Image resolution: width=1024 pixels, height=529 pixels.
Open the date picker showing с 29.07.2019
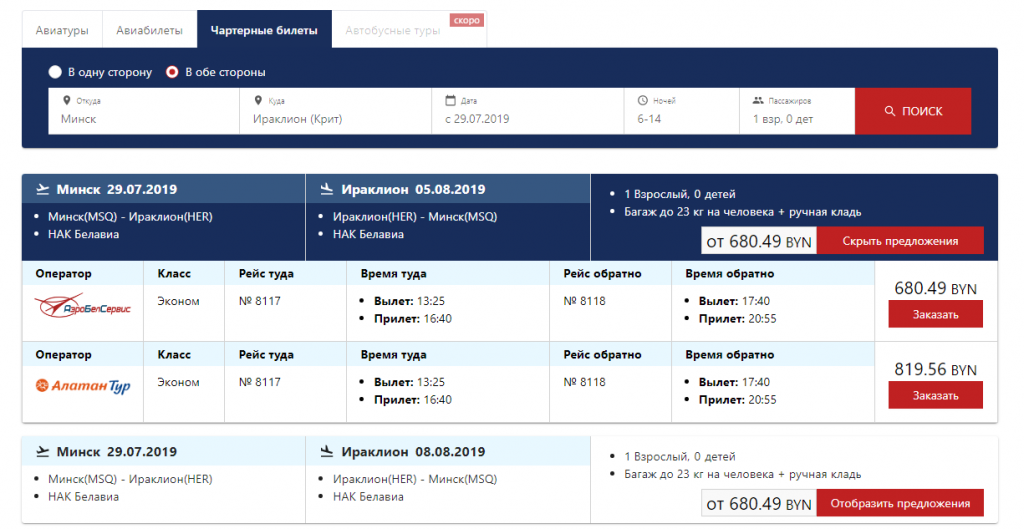(x=528, y=111)
